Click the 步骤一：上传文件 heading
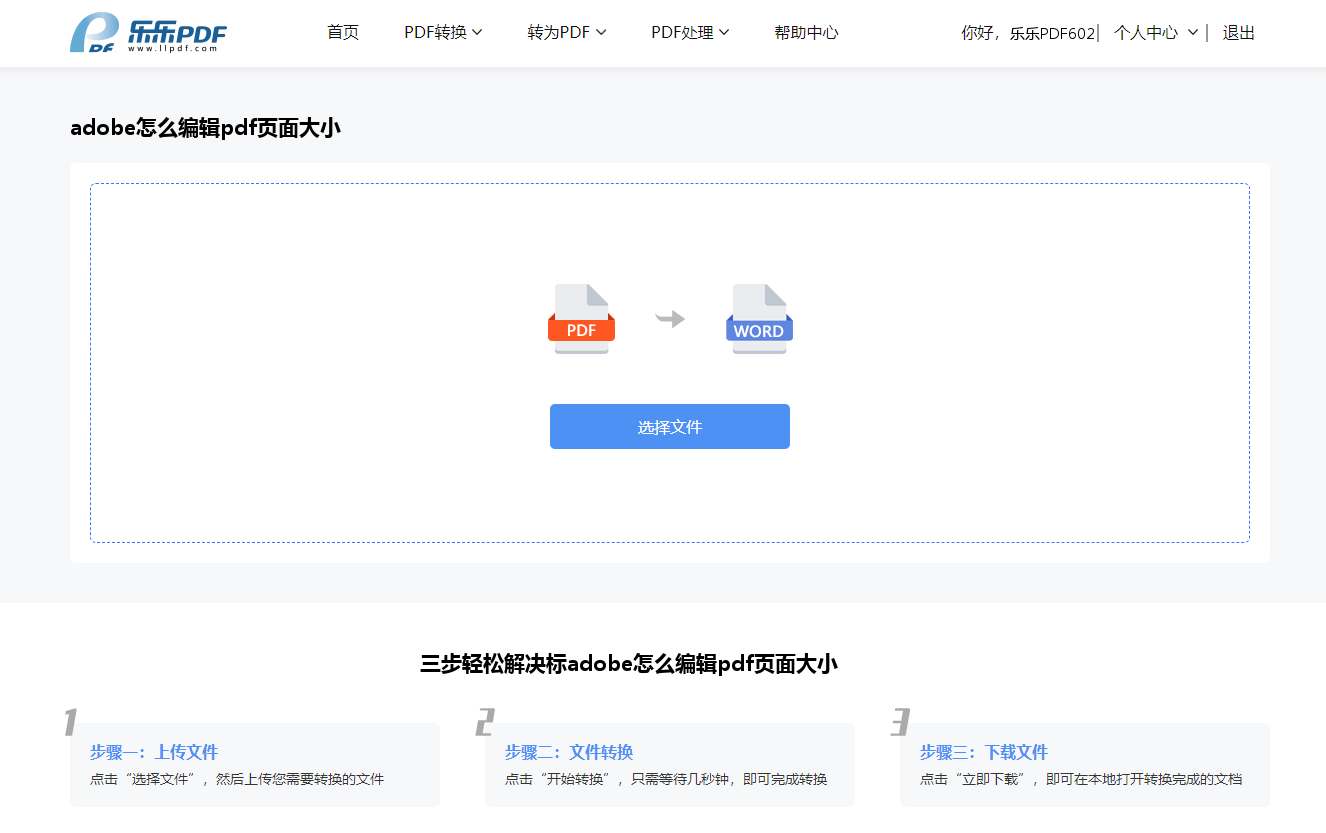Viewport: 1326px width, 833px height. 154,752
